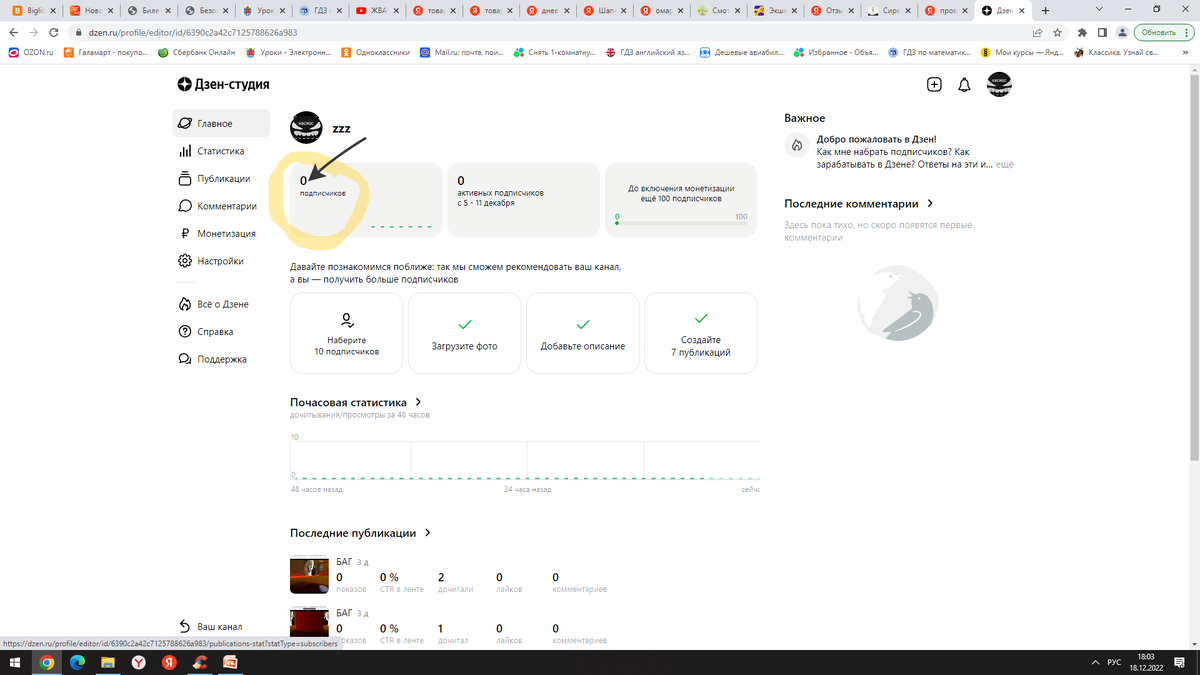This screenshot has width=1200, height=675.
Task: Open Chrome from the taskbar
Action: point(47,662)
